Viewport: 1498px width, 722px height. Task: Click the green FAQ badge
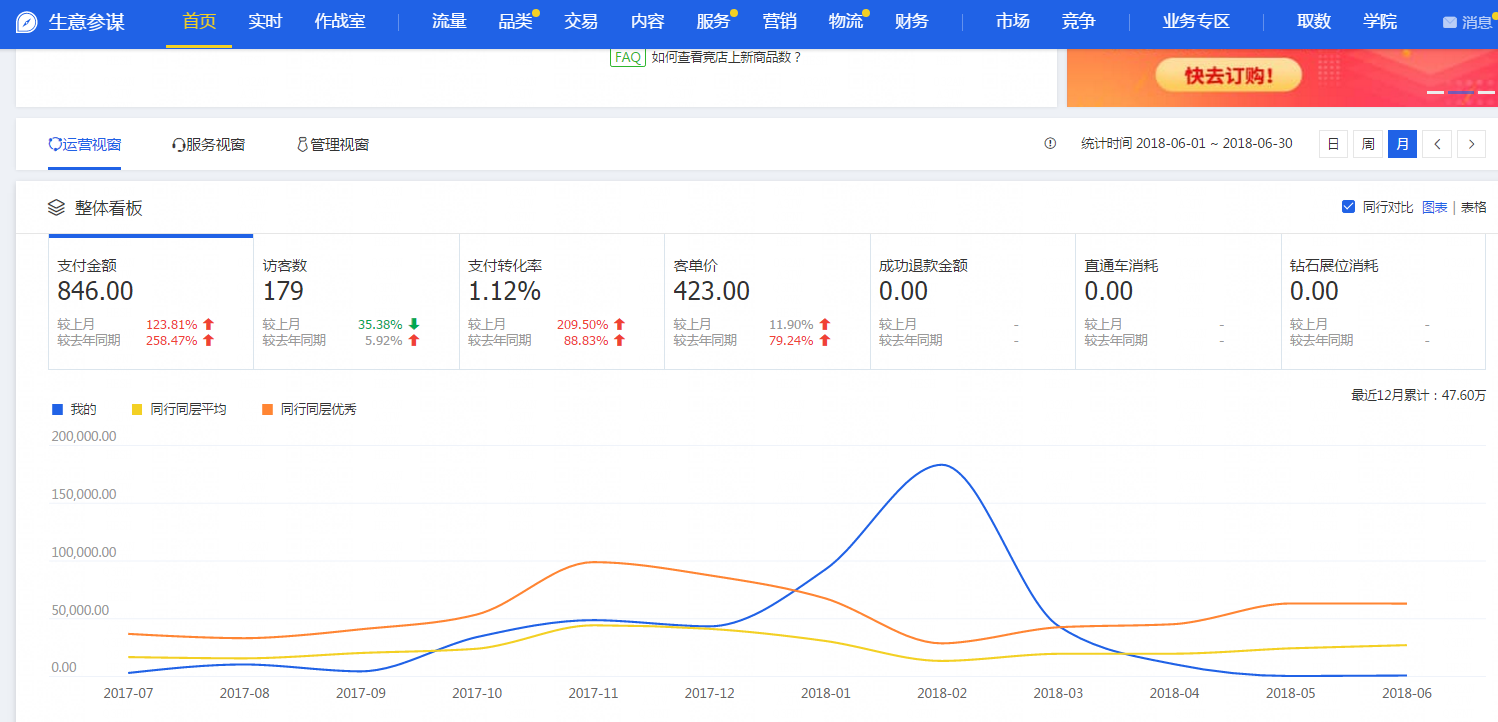point(627,58)
